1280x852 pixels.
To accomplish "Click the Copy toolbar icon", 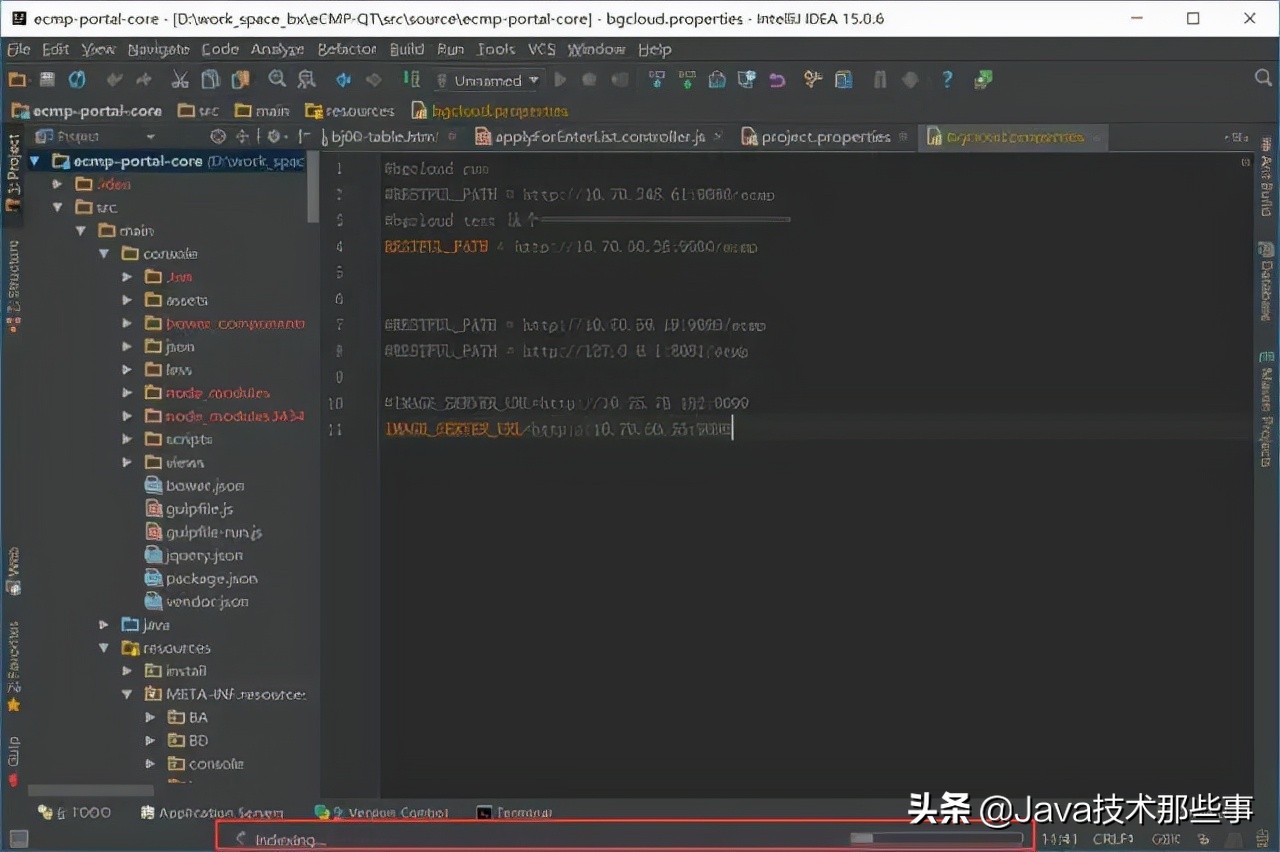I will [x=210, y=80].
